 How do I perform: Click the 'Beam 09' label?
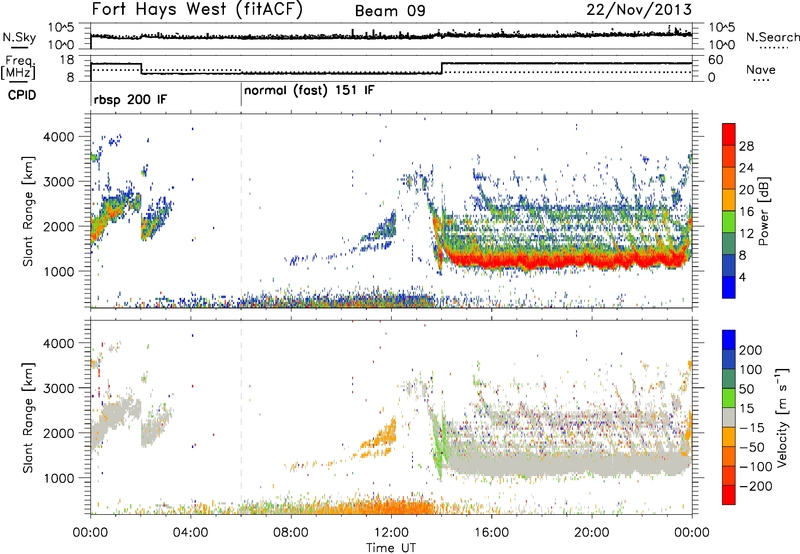(x=390, y=11)
